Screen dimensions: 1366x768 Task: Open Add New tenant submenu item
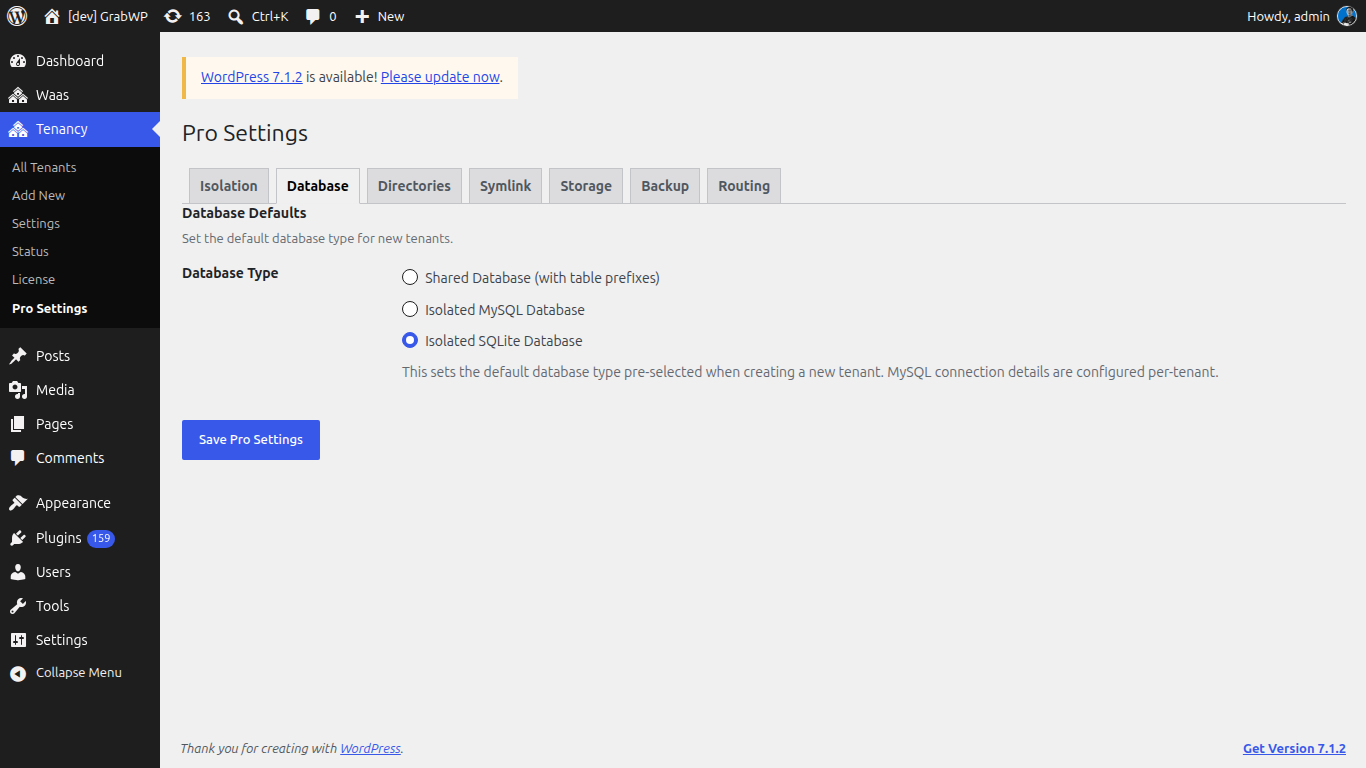[39, 195]
